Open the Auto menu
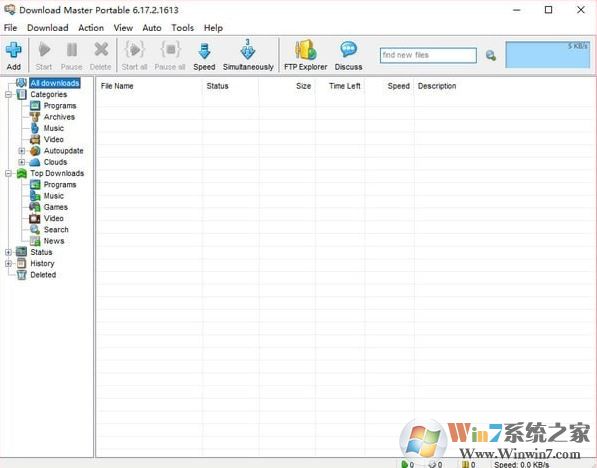This screenshot has width=597, height=468. (x=152, y=28)
